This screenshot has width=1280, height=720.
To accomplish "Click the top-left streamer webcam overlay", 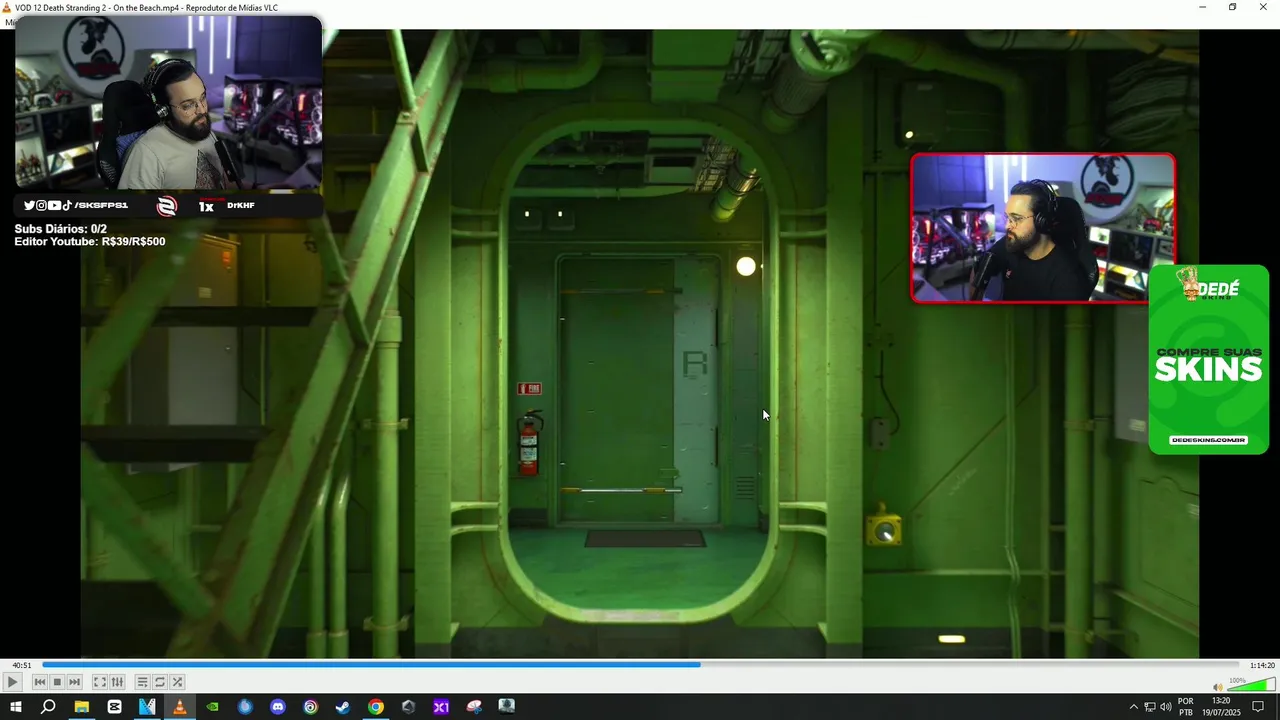I will click(168, 103).
